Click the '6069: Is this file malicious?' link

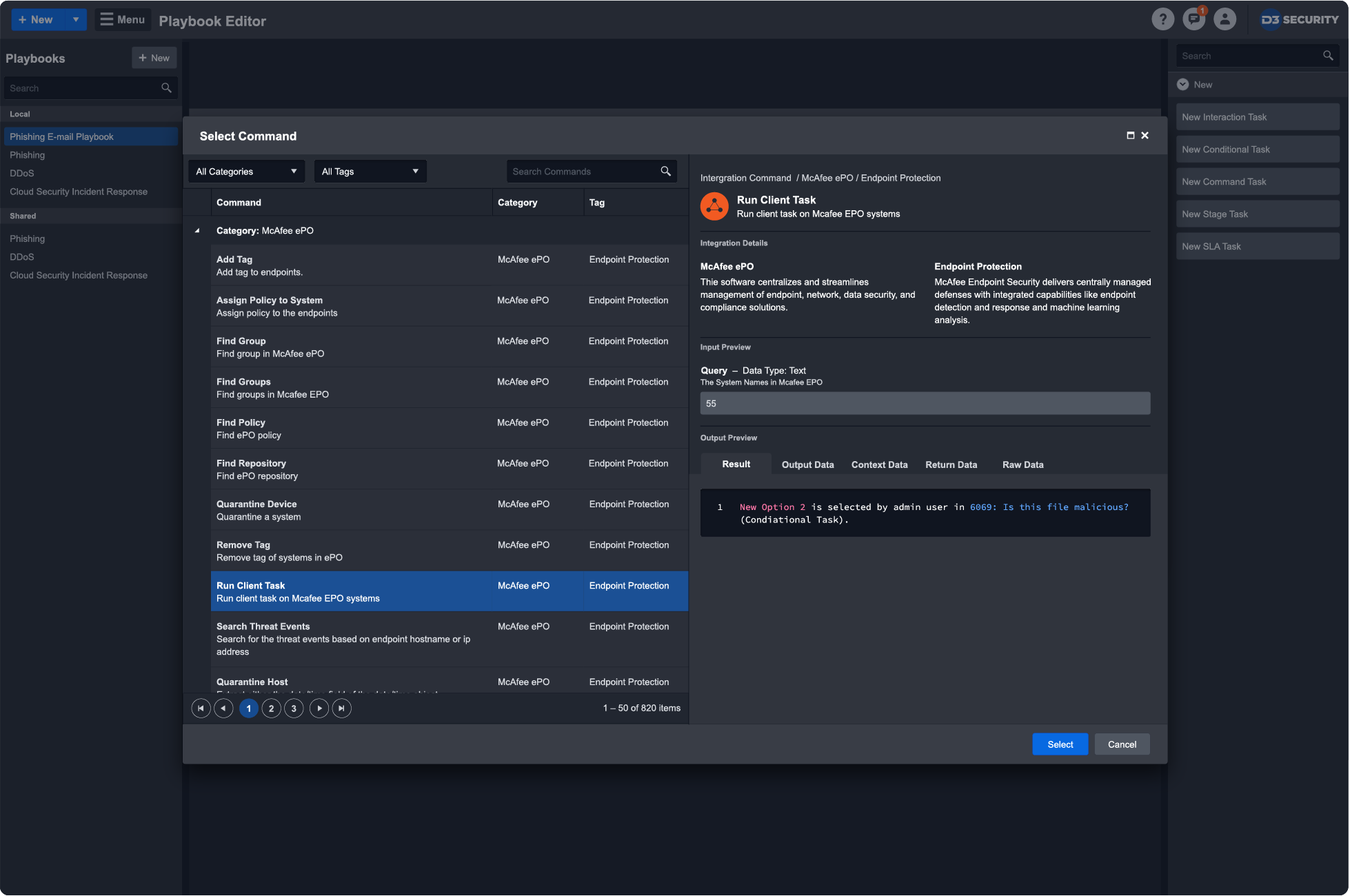(1049, 507)
